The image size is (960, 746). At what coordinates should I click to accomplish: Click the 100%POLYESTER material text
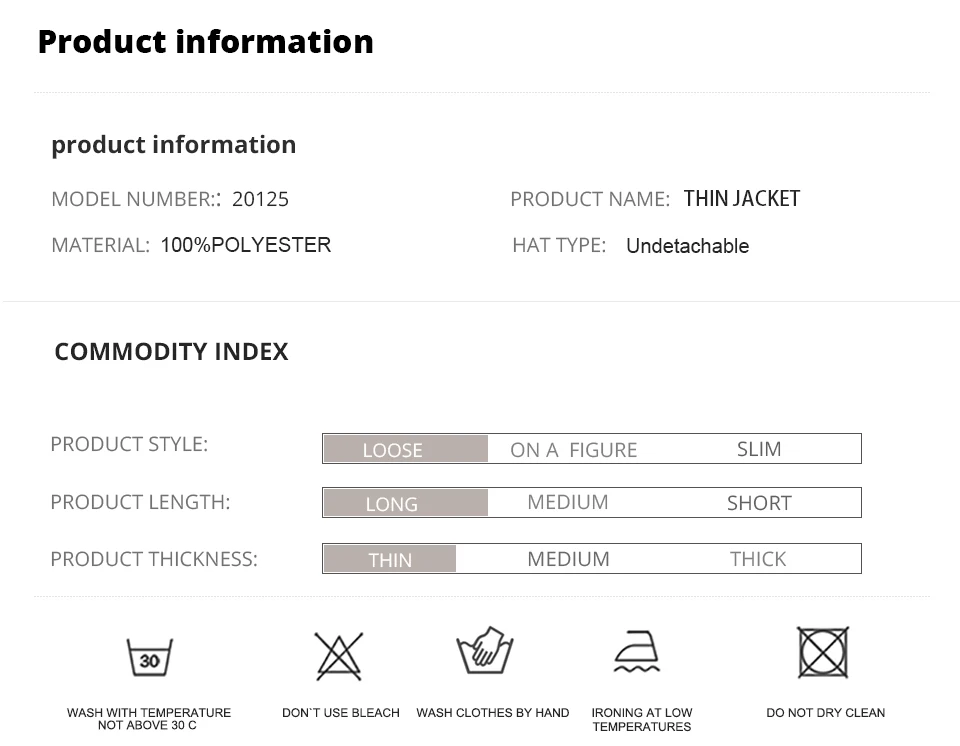[x=245, y=245]
